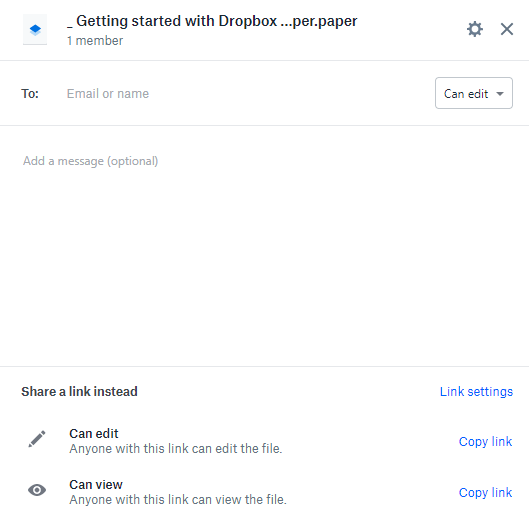Click the document title 'Getting started with Dropbox'
The width and height of the screenshot is (529, 523).
click(212, 21)
